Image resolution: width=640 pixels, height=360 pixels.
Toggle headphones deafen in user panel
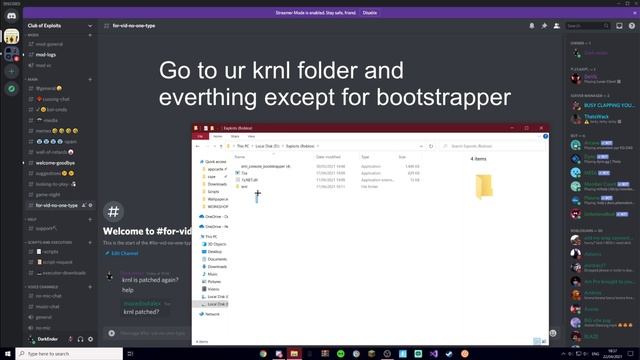click(80, 339)
